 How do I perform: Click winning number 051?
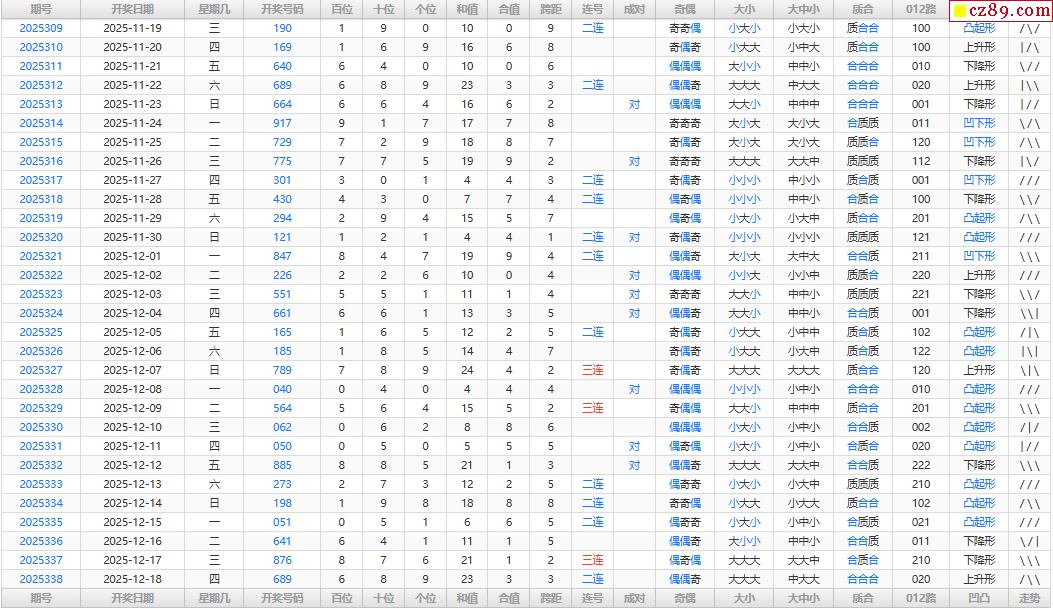coord(283,522)
